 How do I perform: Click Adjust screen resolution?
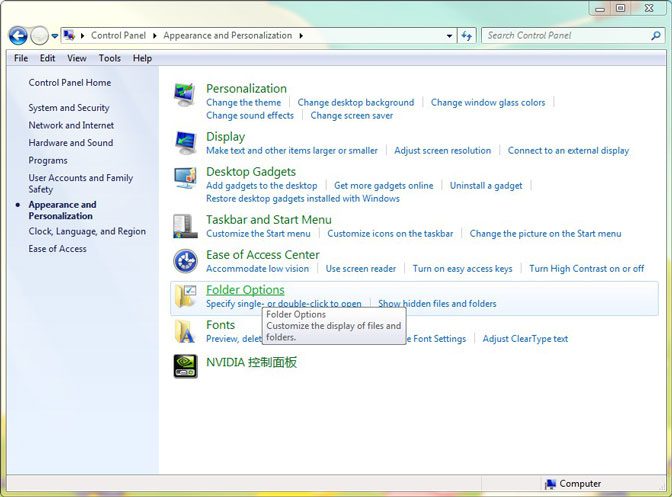443,151
